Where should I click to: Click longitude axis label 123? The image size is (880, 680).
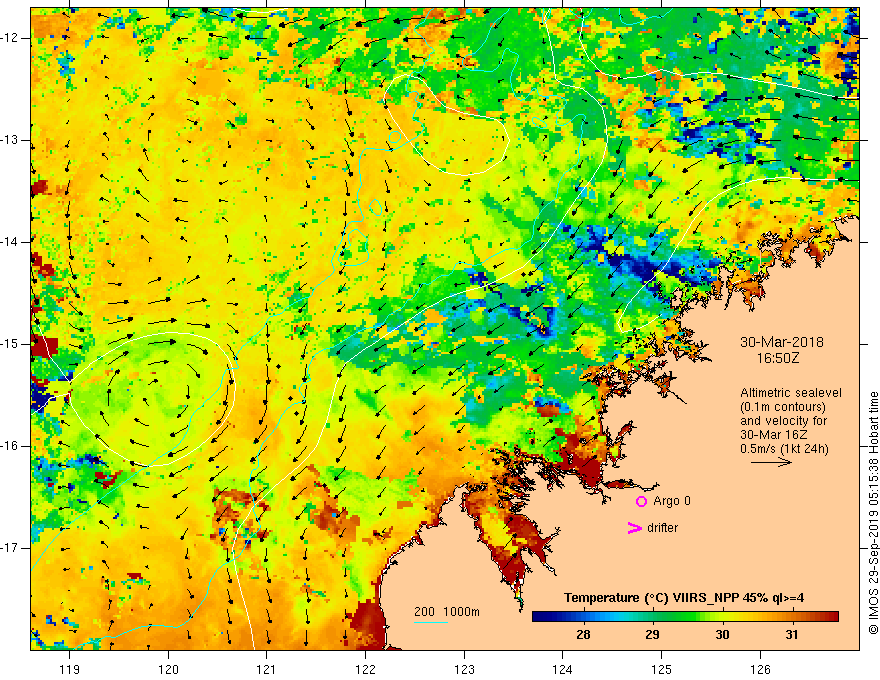tap(464, 669)
